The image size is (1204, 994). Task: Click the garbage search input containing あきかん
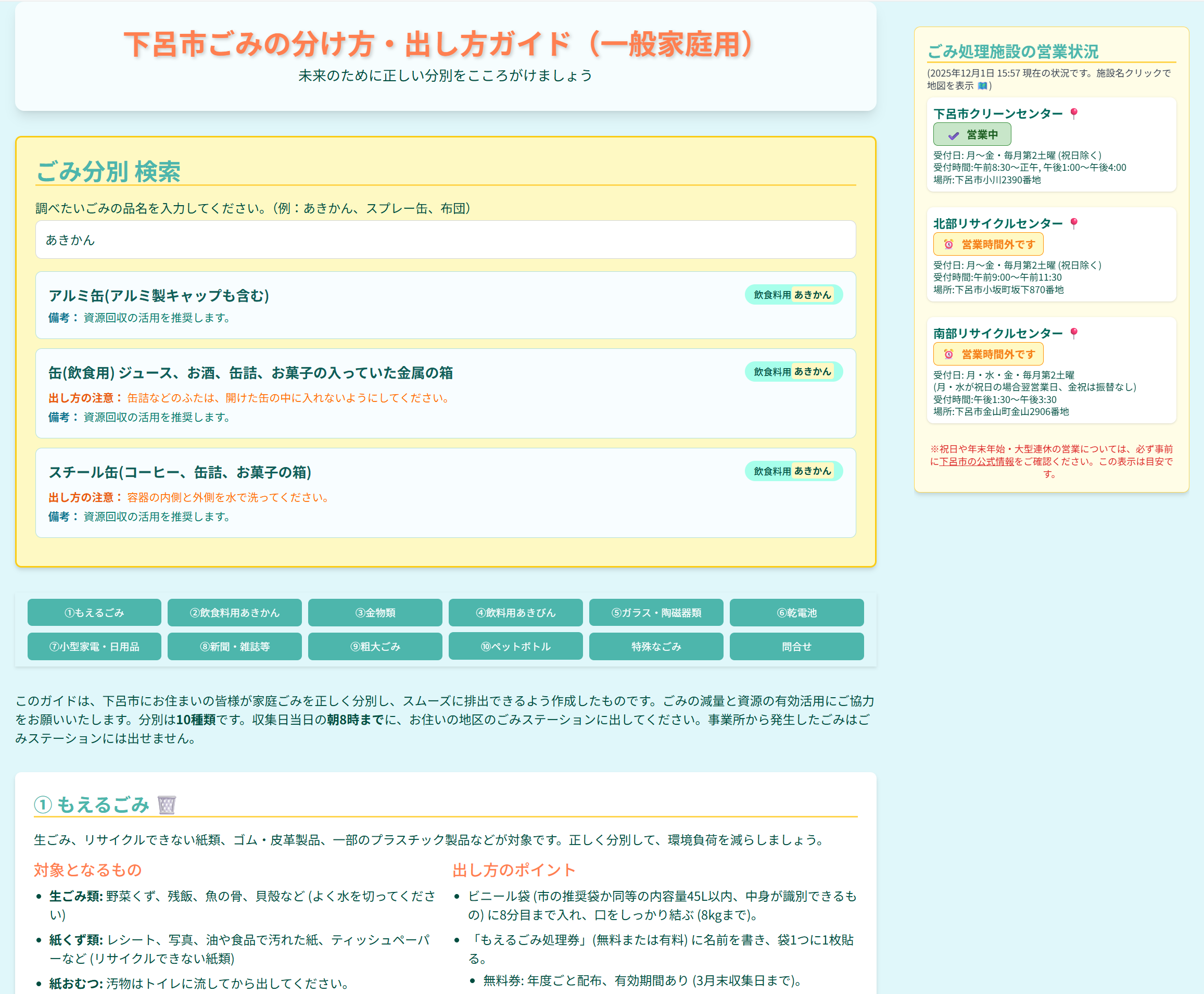point(446,240)
